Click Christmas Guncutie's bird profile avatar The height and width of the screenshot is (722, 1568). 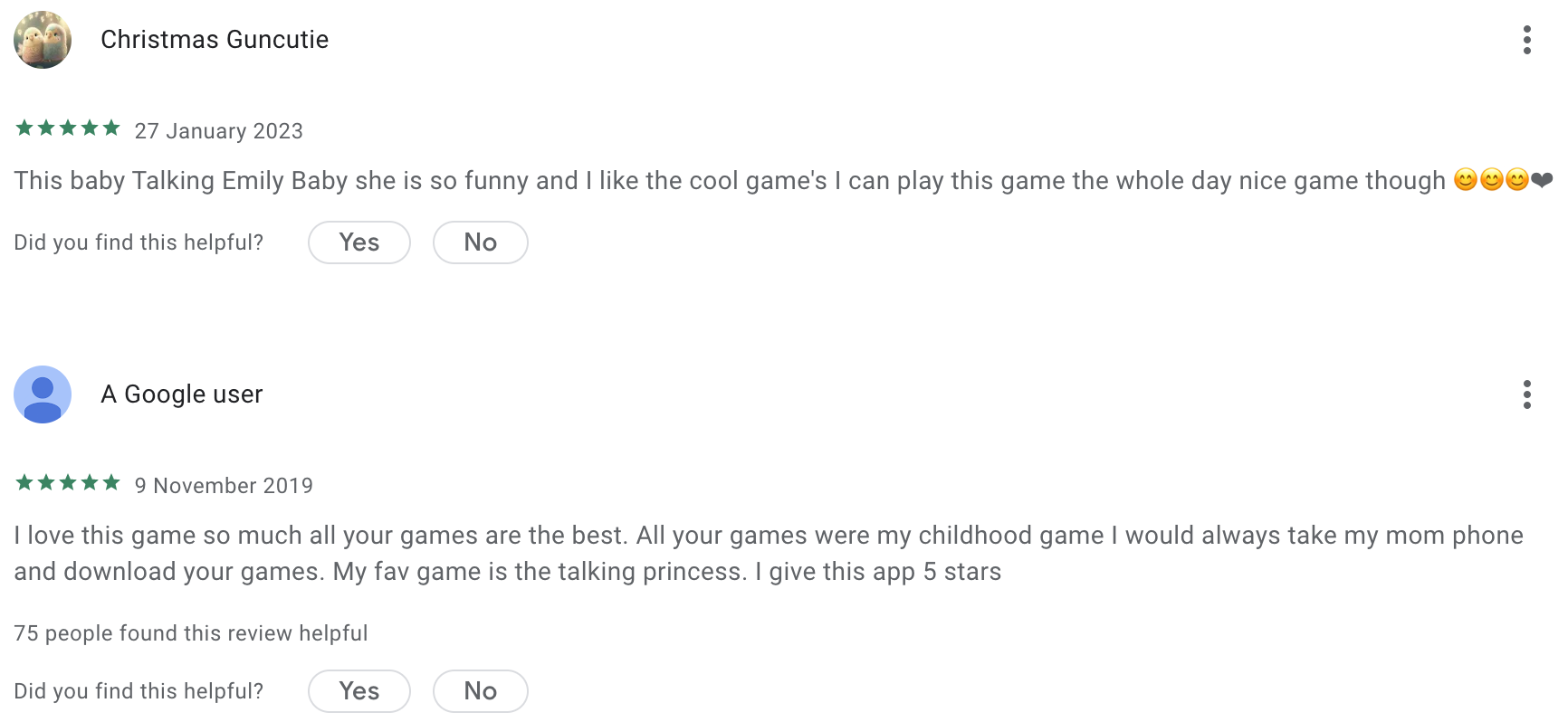point(43,40)
